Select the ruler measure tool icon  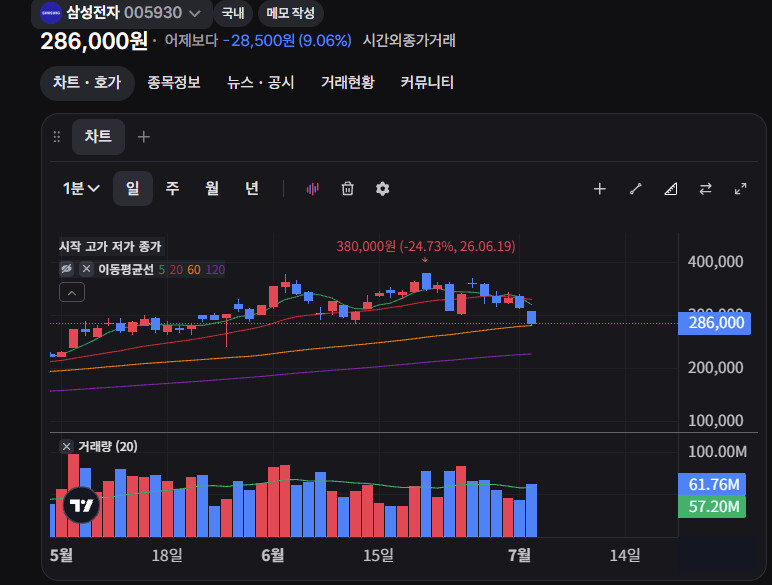point(671,189)
